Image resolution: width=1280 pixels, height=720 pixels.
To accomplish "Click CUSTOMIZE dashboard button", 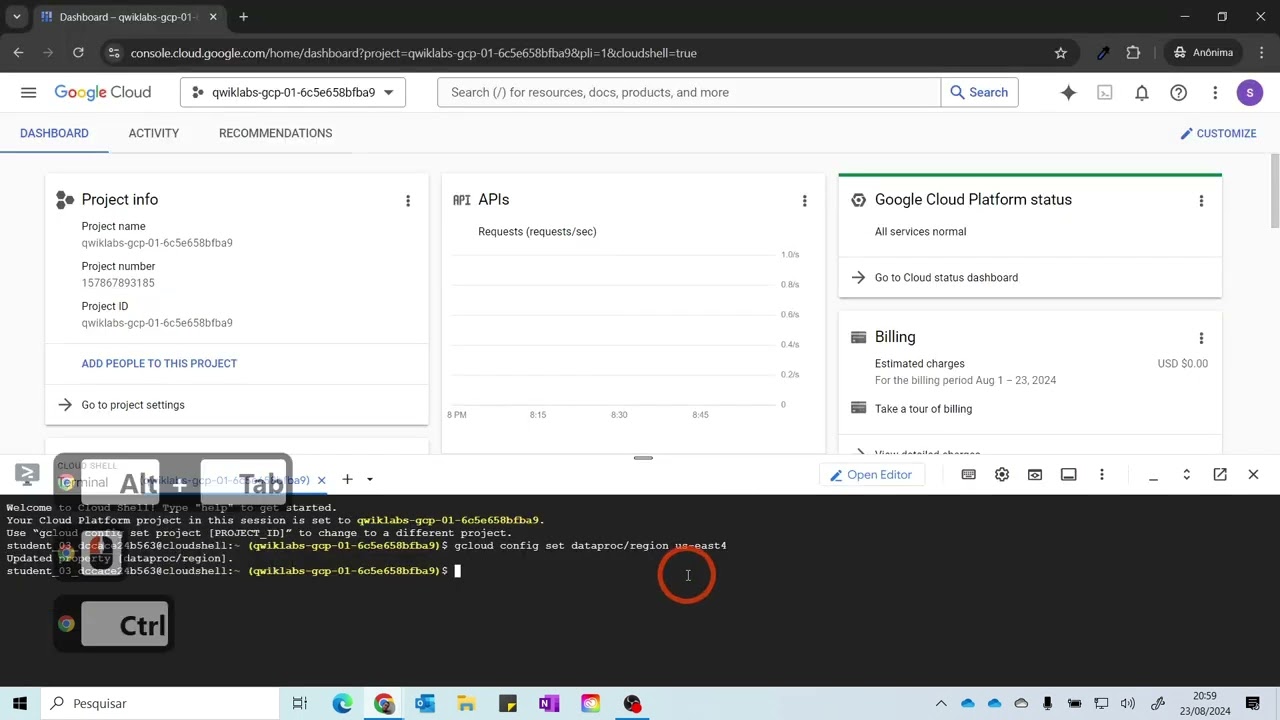I will point(1218,133).
